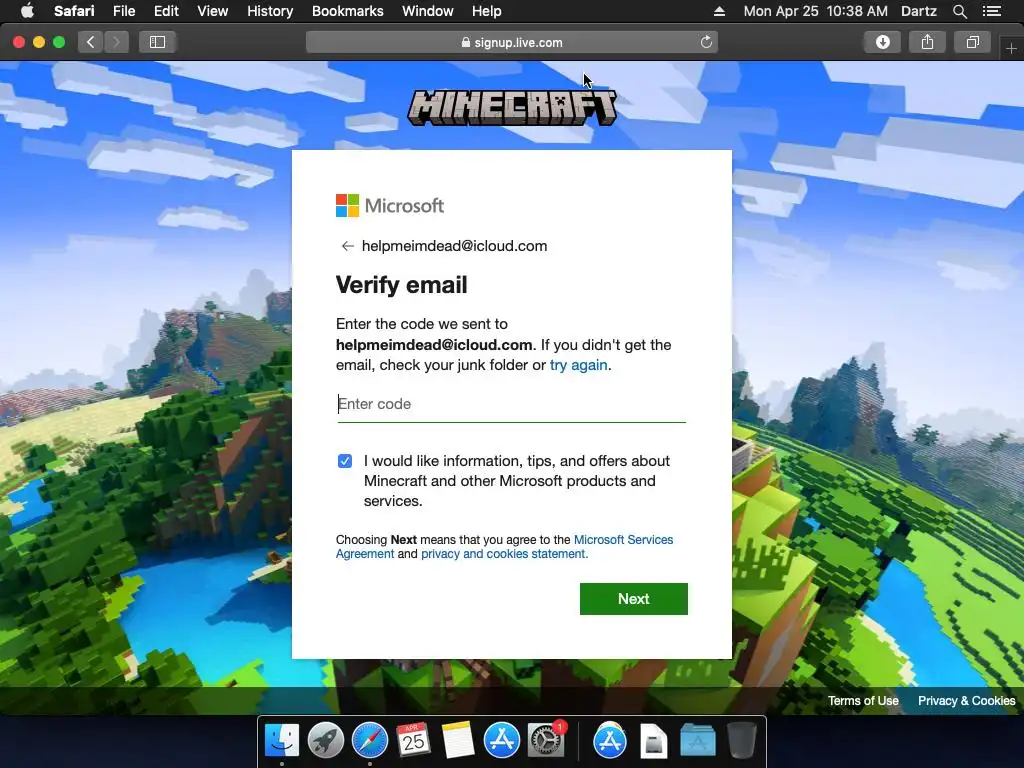Go back using arrow beside email address

coord(347,246)
